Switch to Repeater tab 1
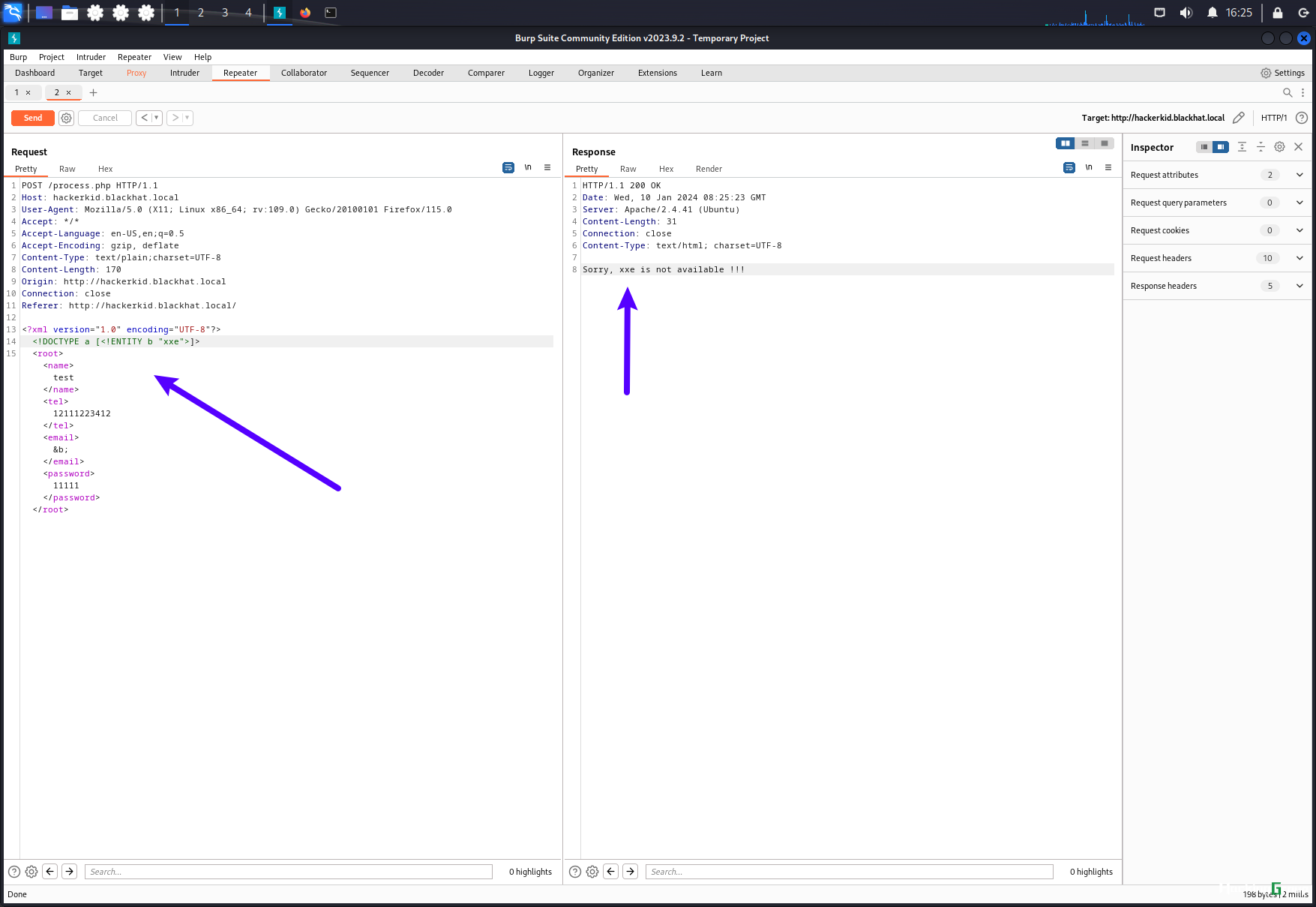 [x=16, y=92]
